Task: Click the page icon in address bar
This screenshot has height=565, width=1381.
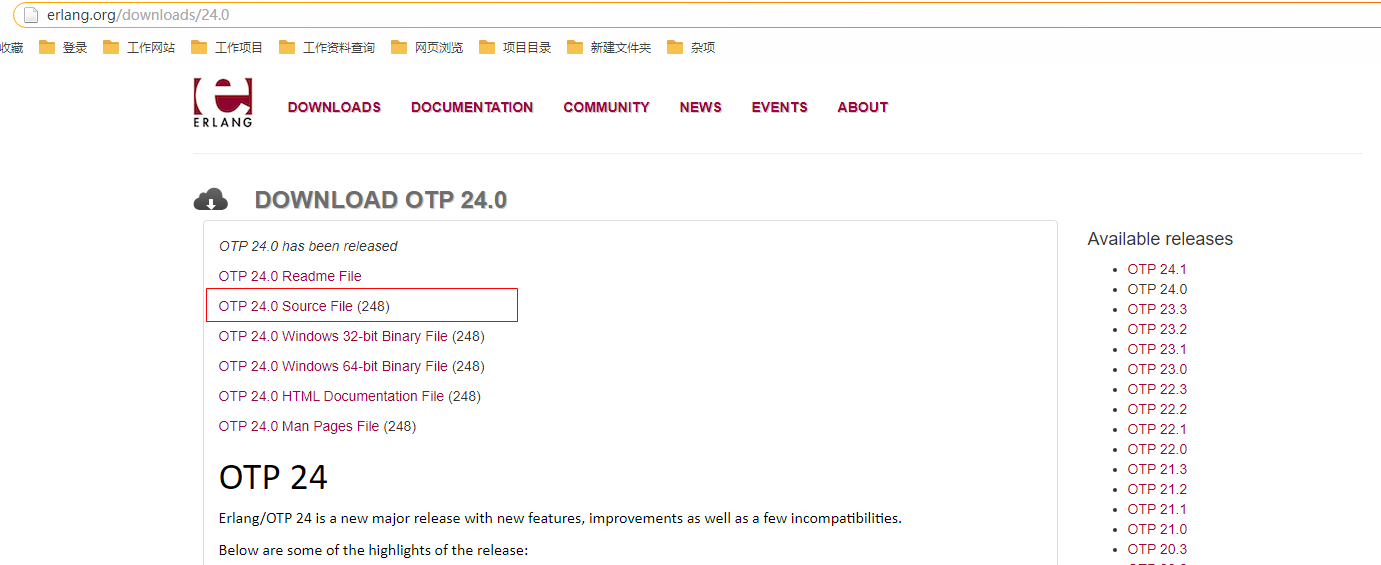Action: 31,15
